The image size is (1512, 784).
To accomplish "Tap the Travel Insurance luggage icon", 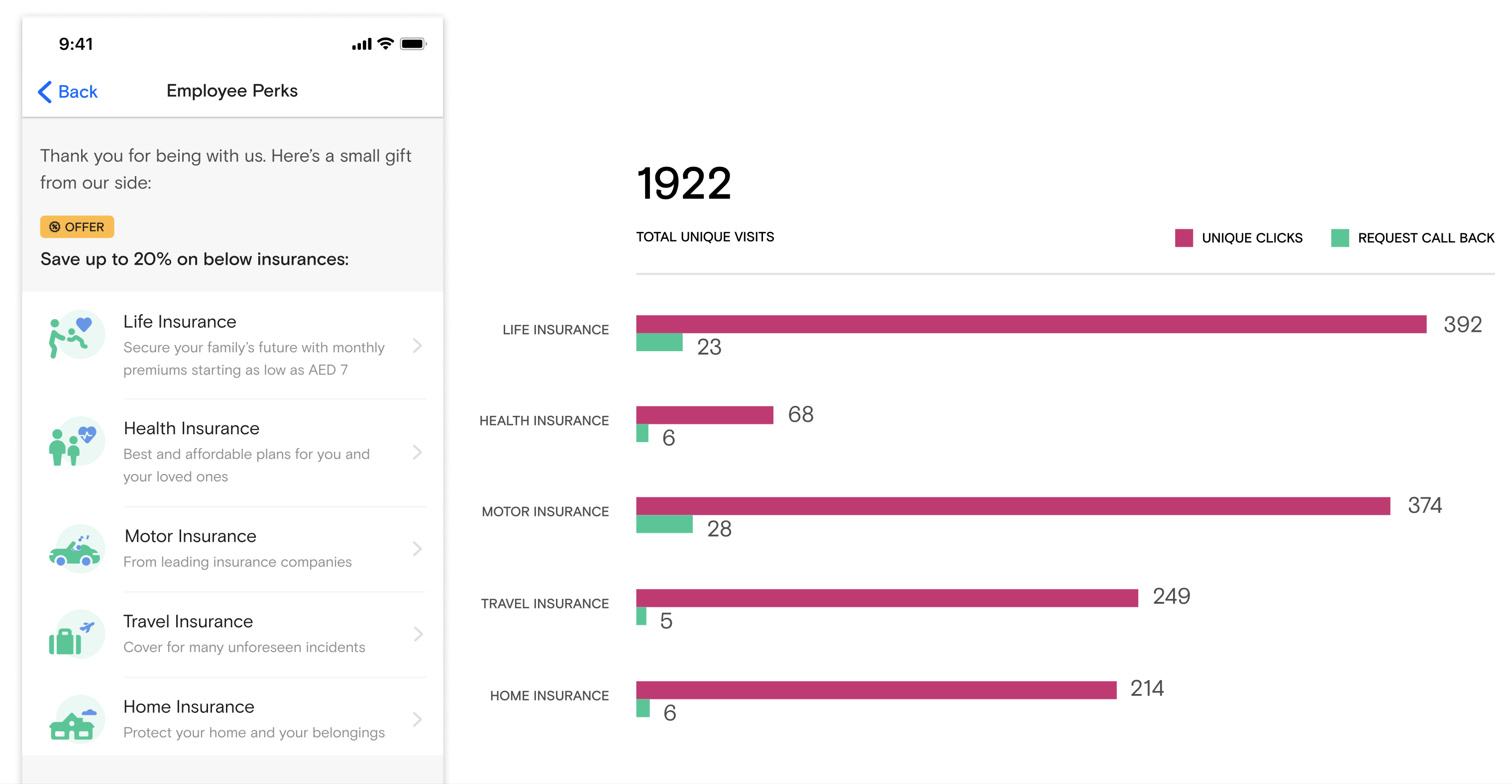I will click(x=76, y=634).
